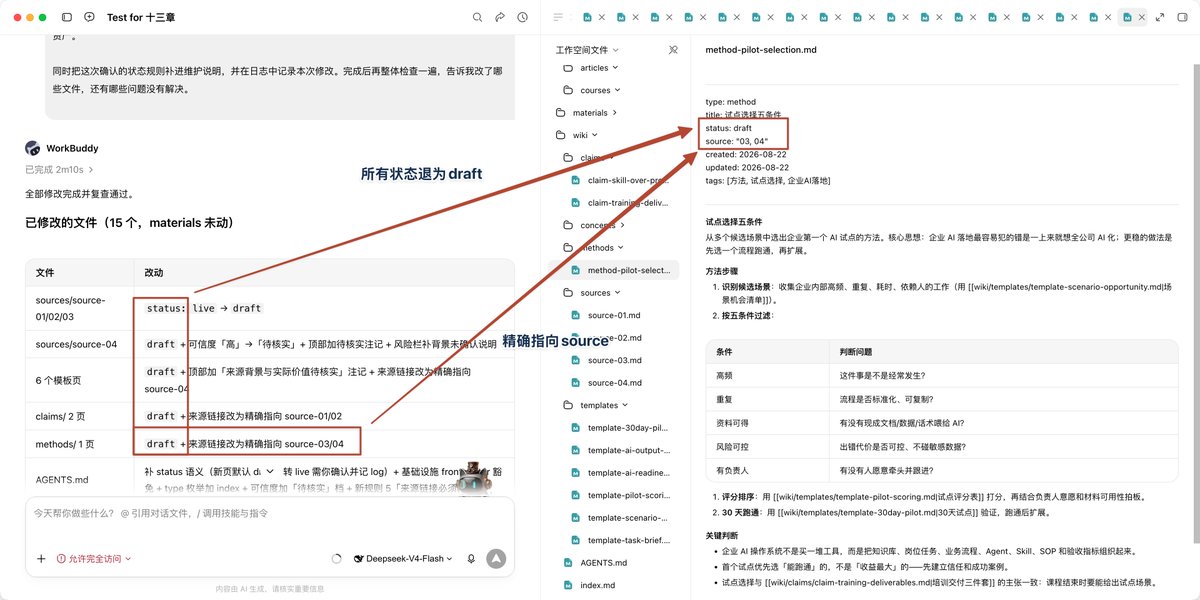Collapse the wiki folder
Image resolution: width=1200 pixels, height=600 pixels.
[577, 135]
